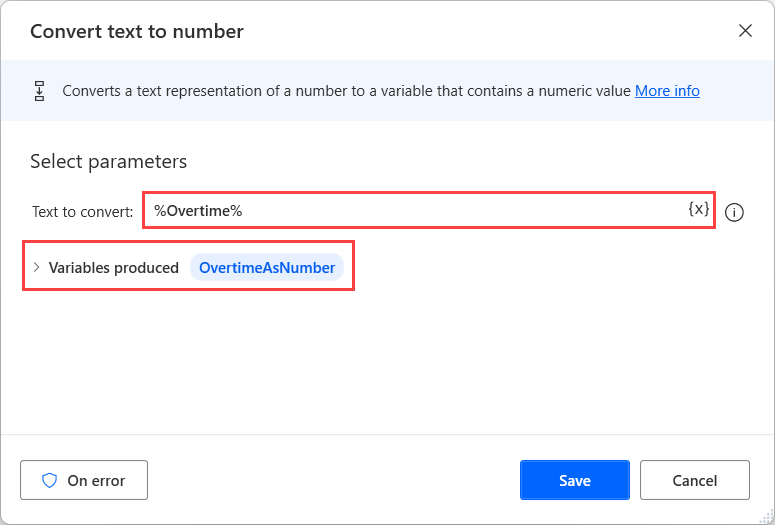Select the OvertimeAsNumber variable chip
The height and width of the screenshot is (525, 775).
(267, 267)
